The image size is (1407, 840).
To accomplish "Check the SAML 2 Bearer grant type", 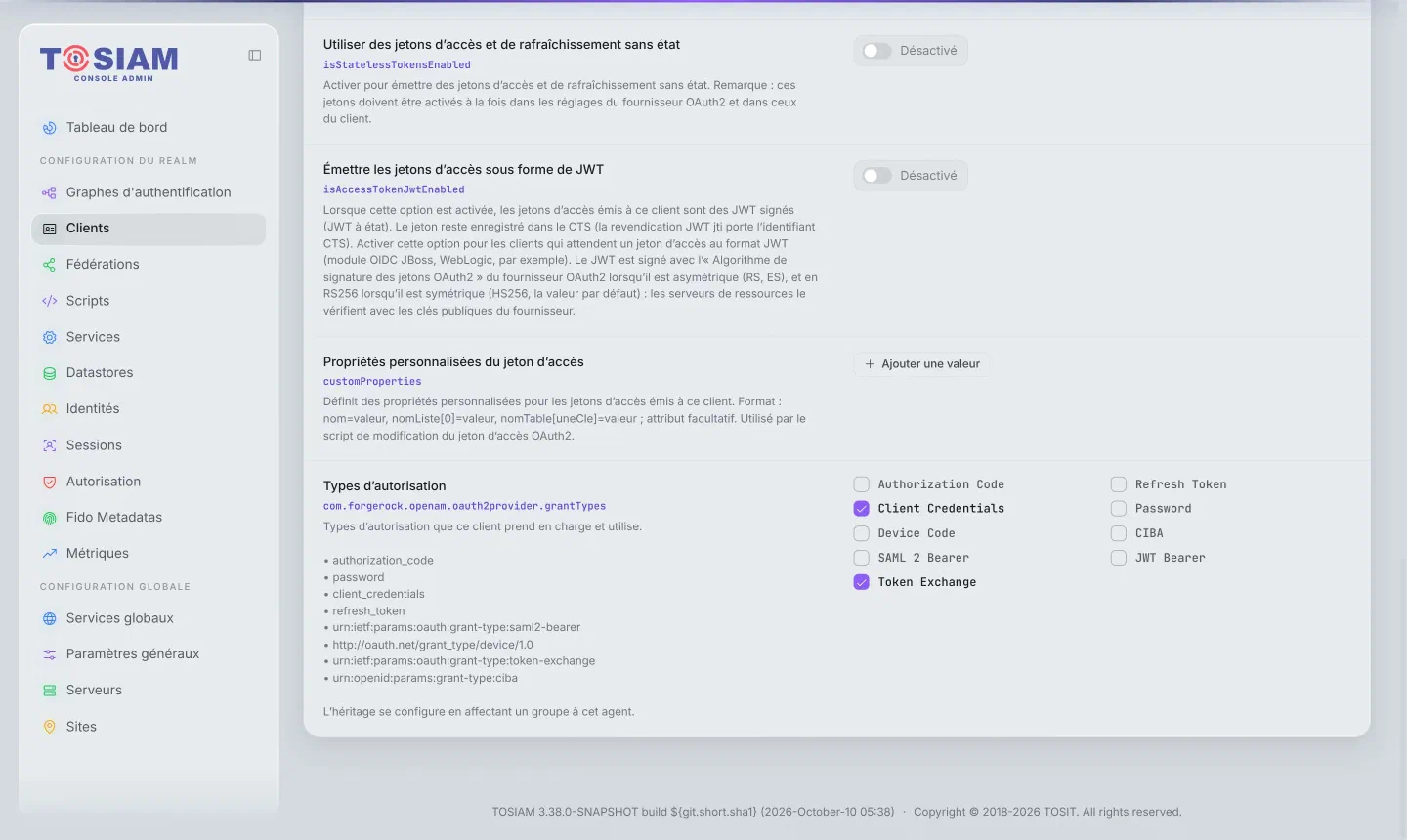I will [861, 558].
